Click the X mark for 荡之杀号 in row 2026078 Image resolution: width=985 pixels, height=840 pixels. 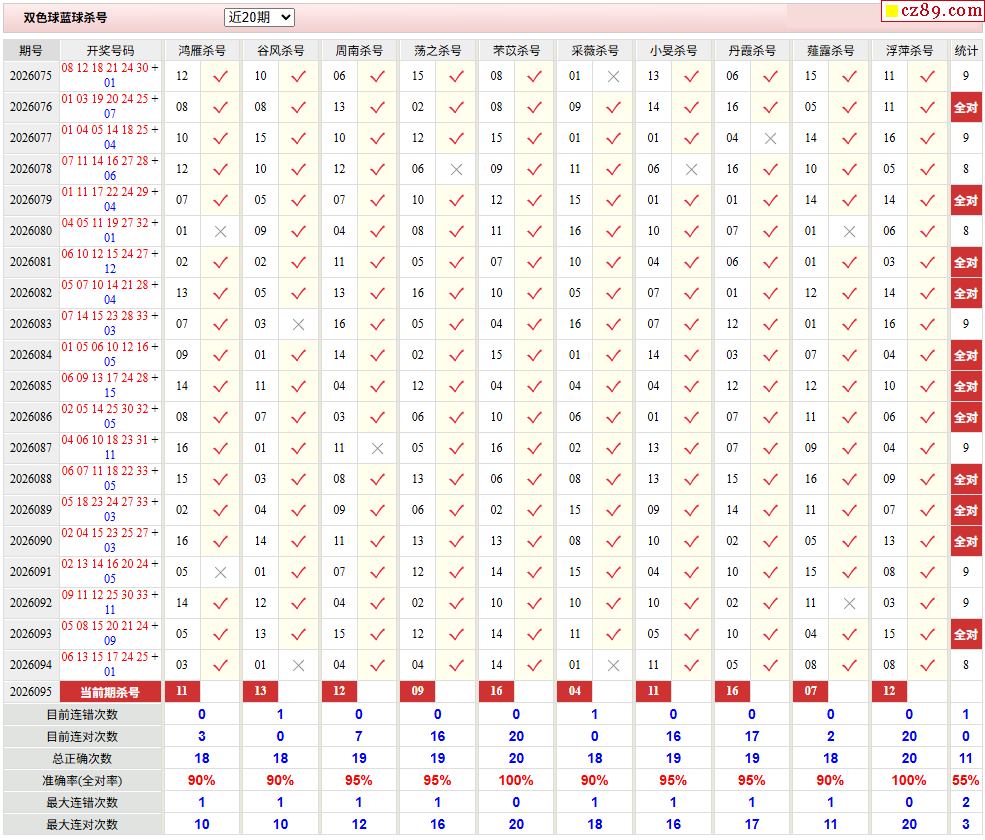(457, 169)
